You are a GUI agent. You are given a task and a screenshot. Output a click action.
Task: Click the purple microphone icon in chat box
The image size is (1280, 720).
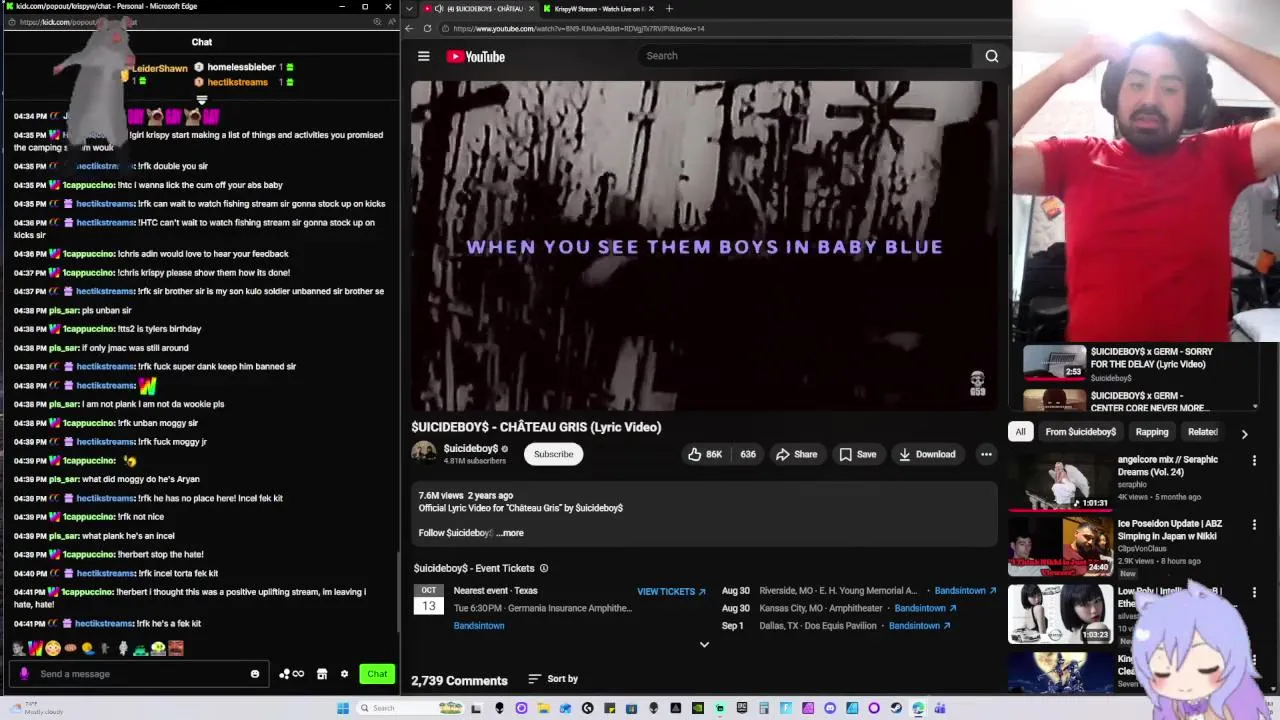click(25, 674)
